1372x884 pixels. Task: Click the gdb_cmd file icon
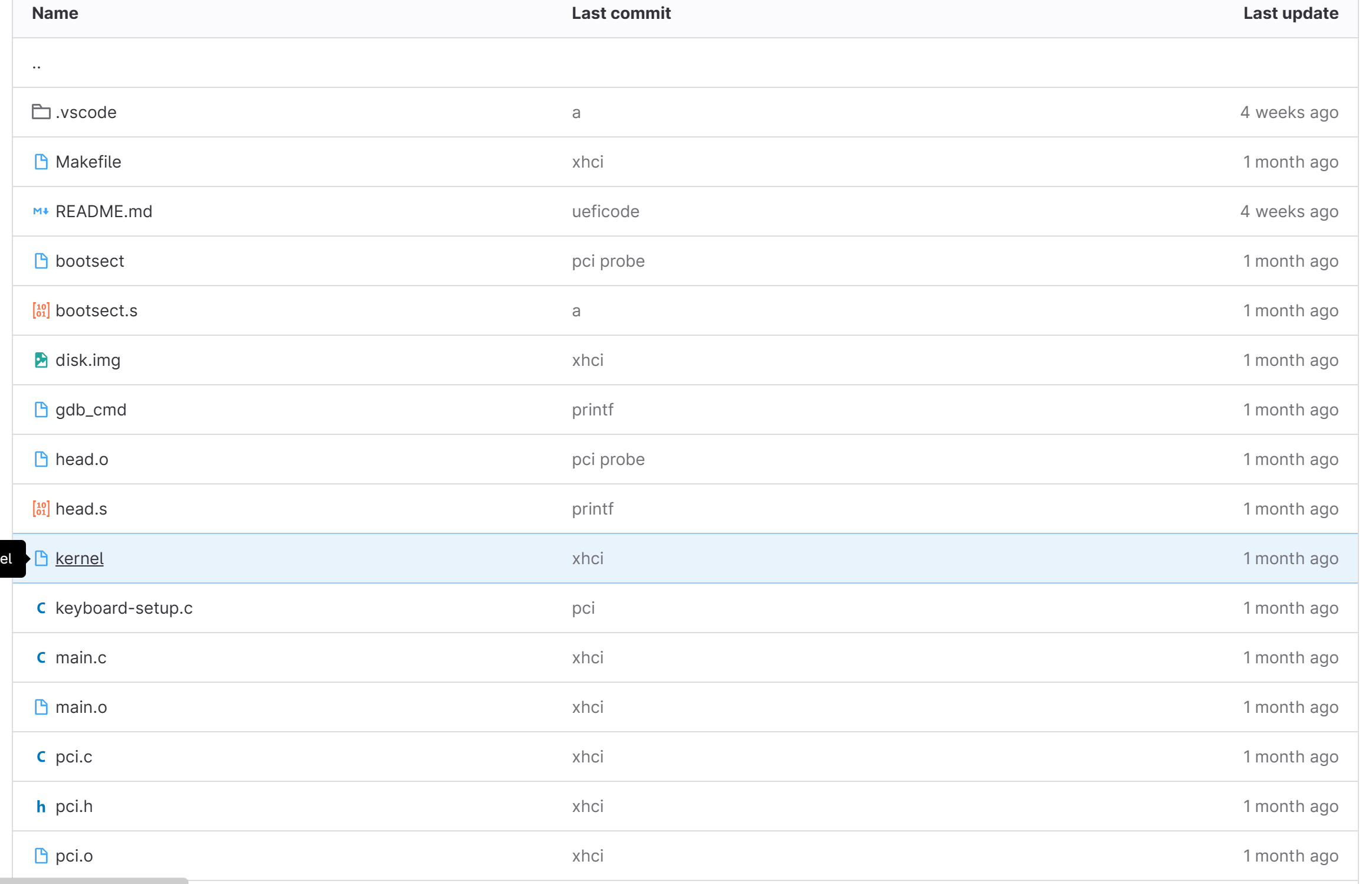coord(41,409)
